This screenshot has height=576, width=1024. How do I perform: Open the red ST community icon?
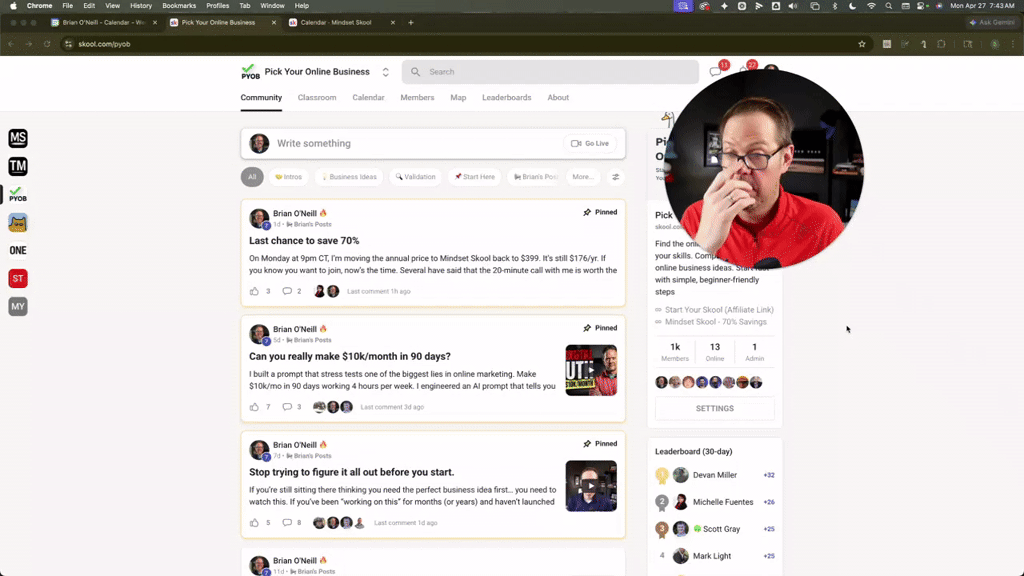coord(18,278)
